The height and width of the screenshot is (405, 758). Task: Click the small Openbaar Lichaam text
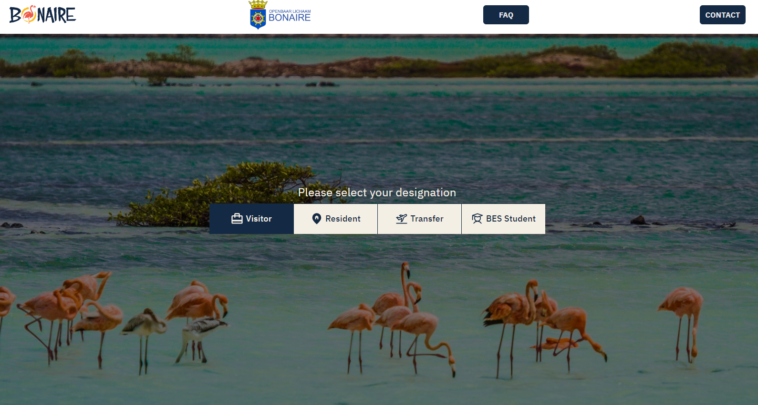pos(290,11)
